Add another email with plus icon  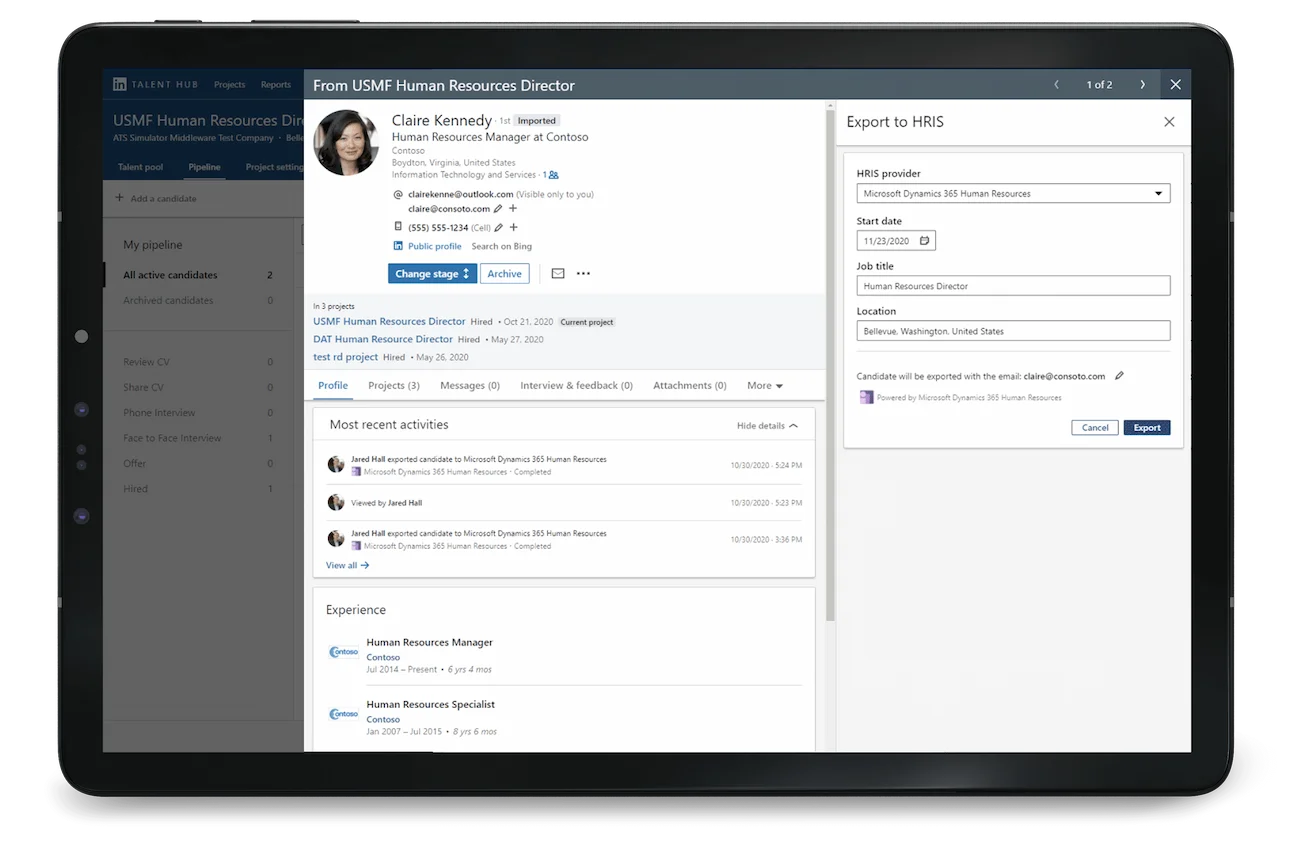[513, 209]
